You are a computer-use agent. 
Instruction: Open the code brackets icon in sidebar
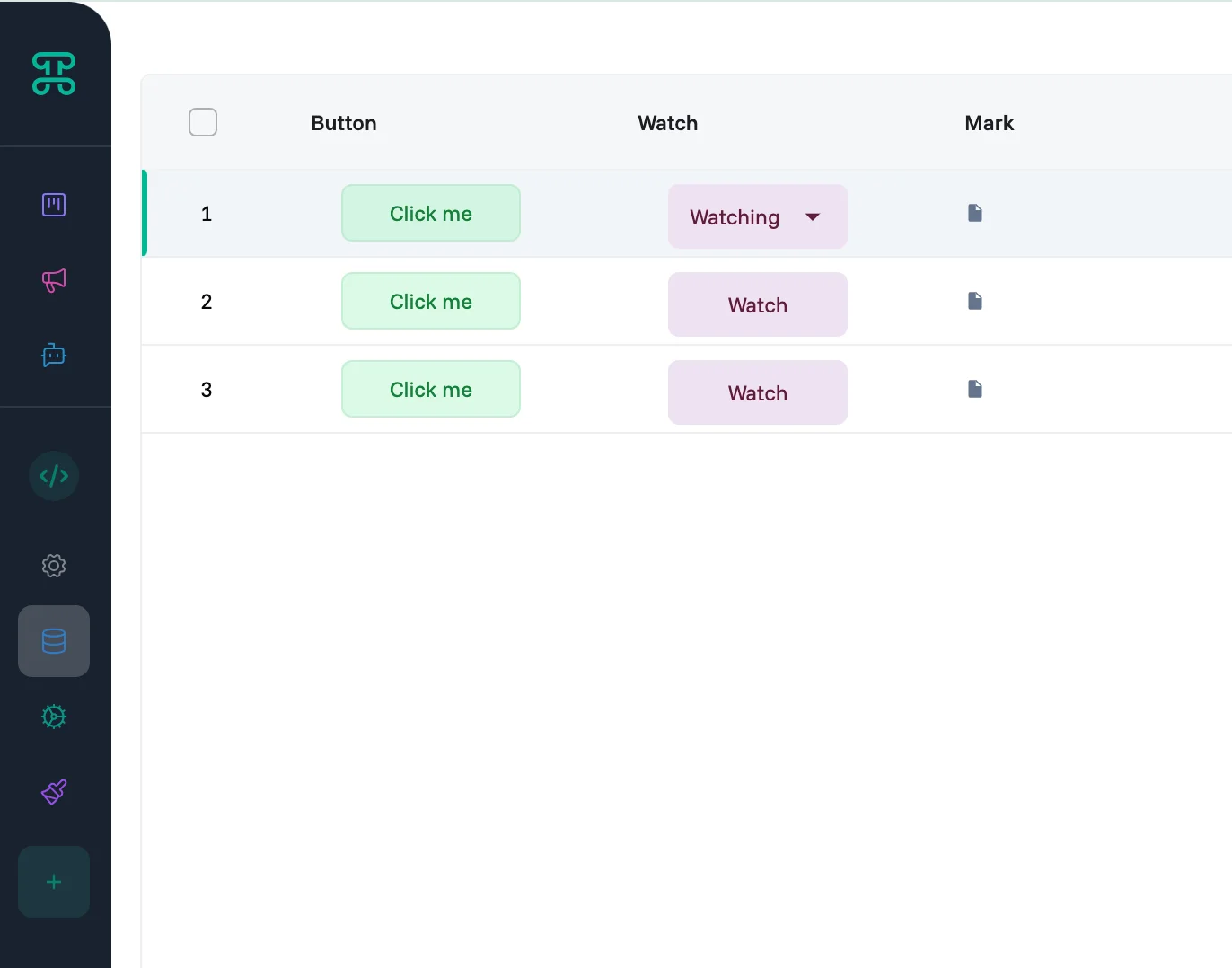pos(54,476)
